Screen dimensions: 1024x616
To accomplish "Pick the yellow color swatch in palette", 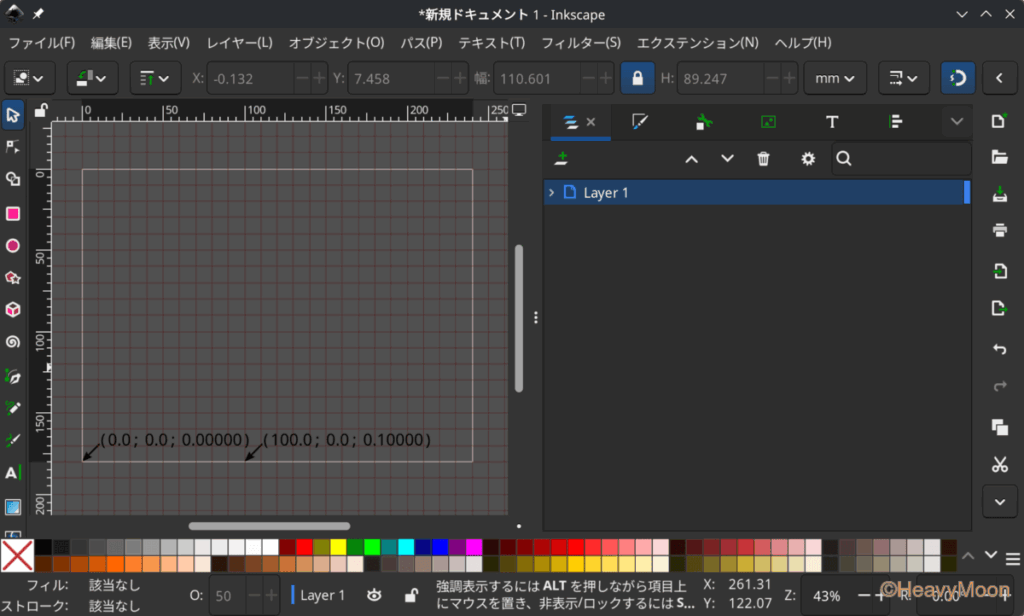I will [338, 547].
